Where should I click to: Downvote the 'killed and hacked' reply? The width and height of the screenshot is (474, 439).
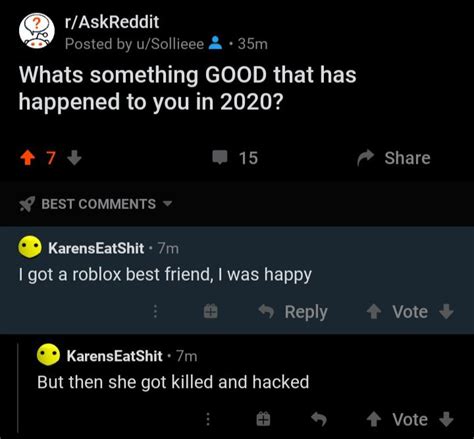(446, 419)
